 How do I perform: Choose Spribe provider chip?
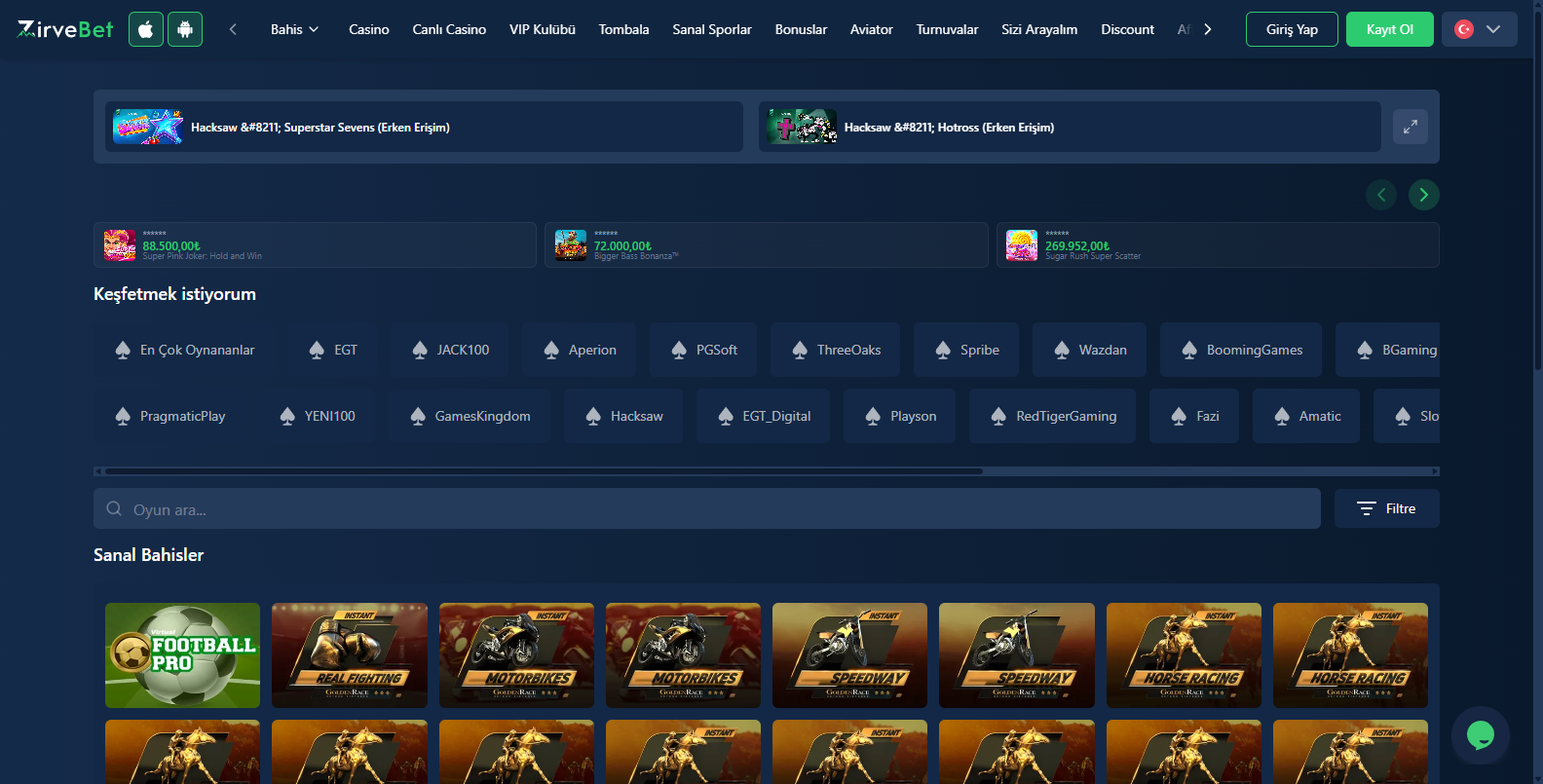(966, 350)
